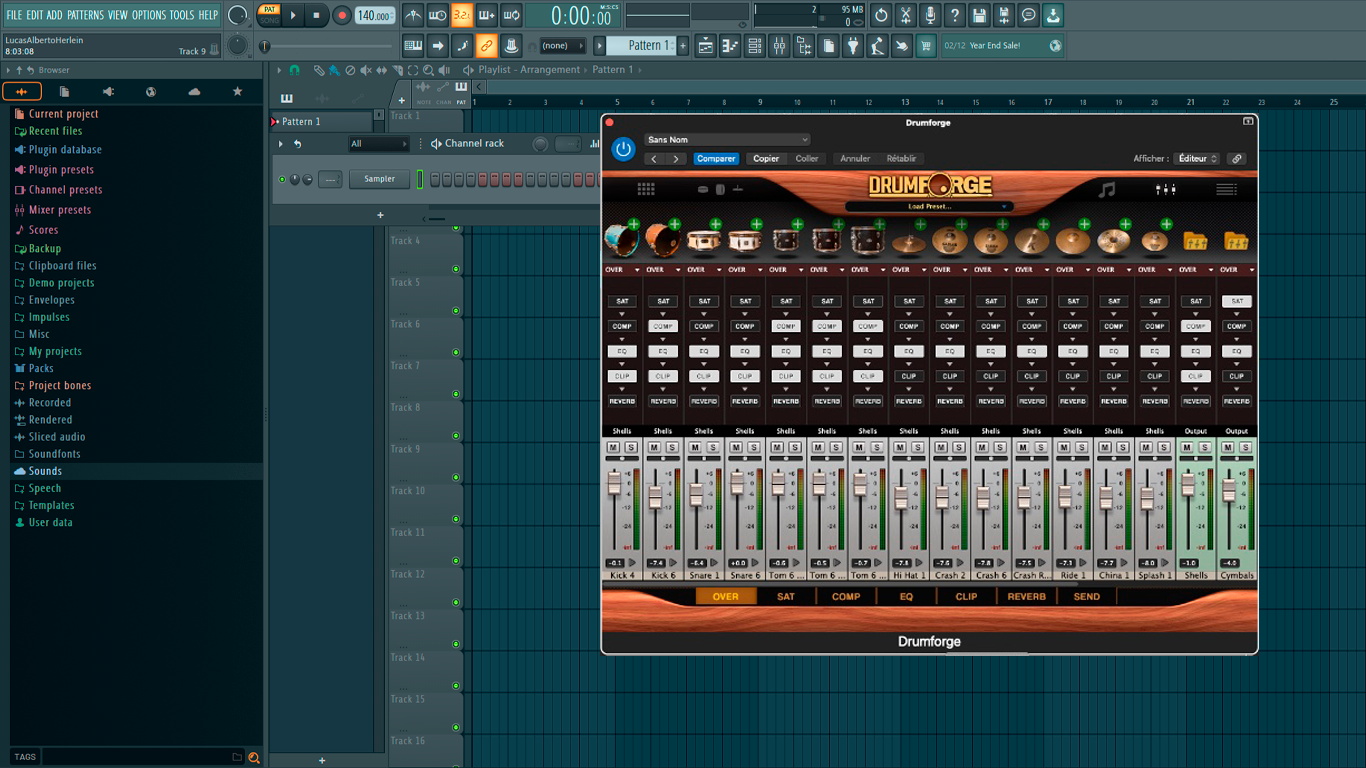Open the plugin picker plug icon
Screen dimensions: 1366x768
(x=853, y=46)
